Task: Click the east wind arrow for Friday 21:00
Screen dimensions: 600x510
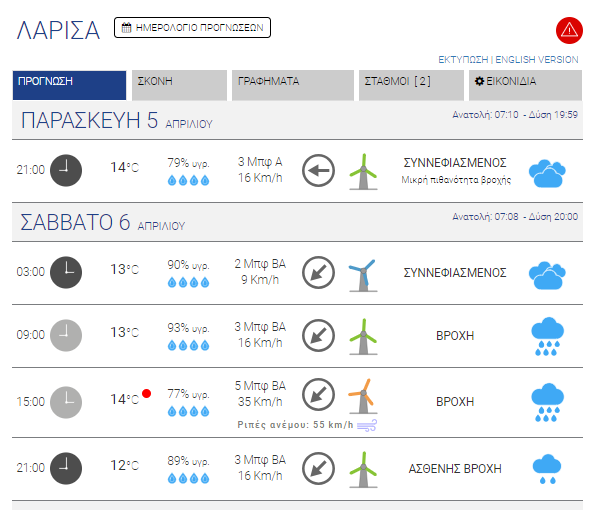Action: pos(318,170)
